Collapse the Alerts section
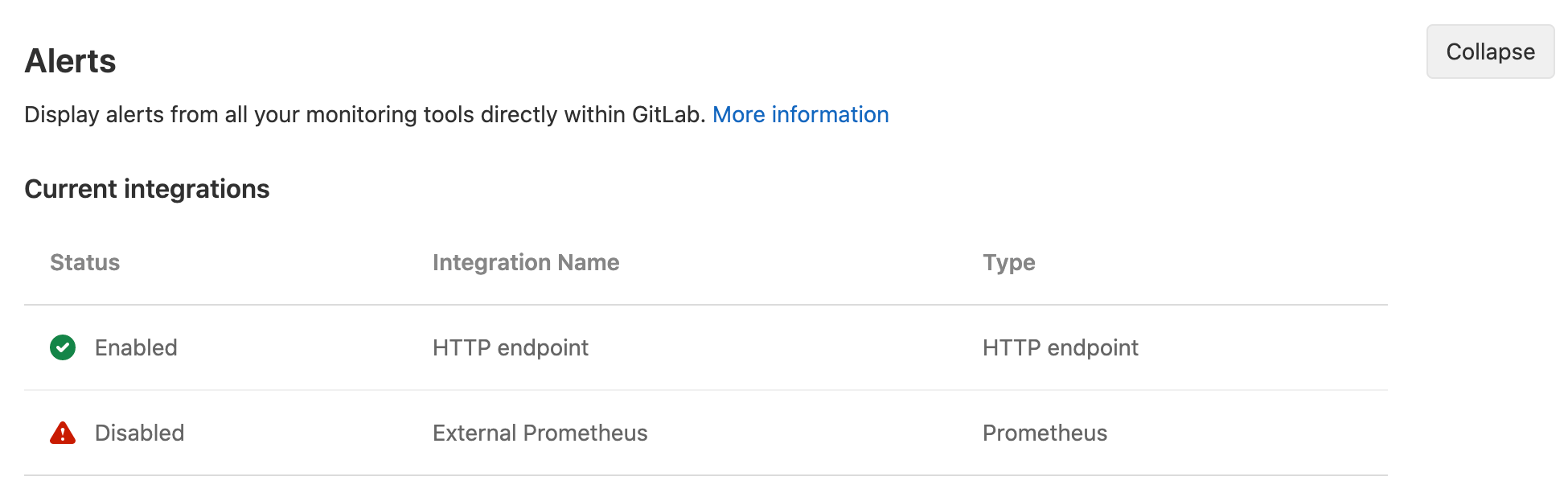1568x497 pixels. [x=1489, y=51]
